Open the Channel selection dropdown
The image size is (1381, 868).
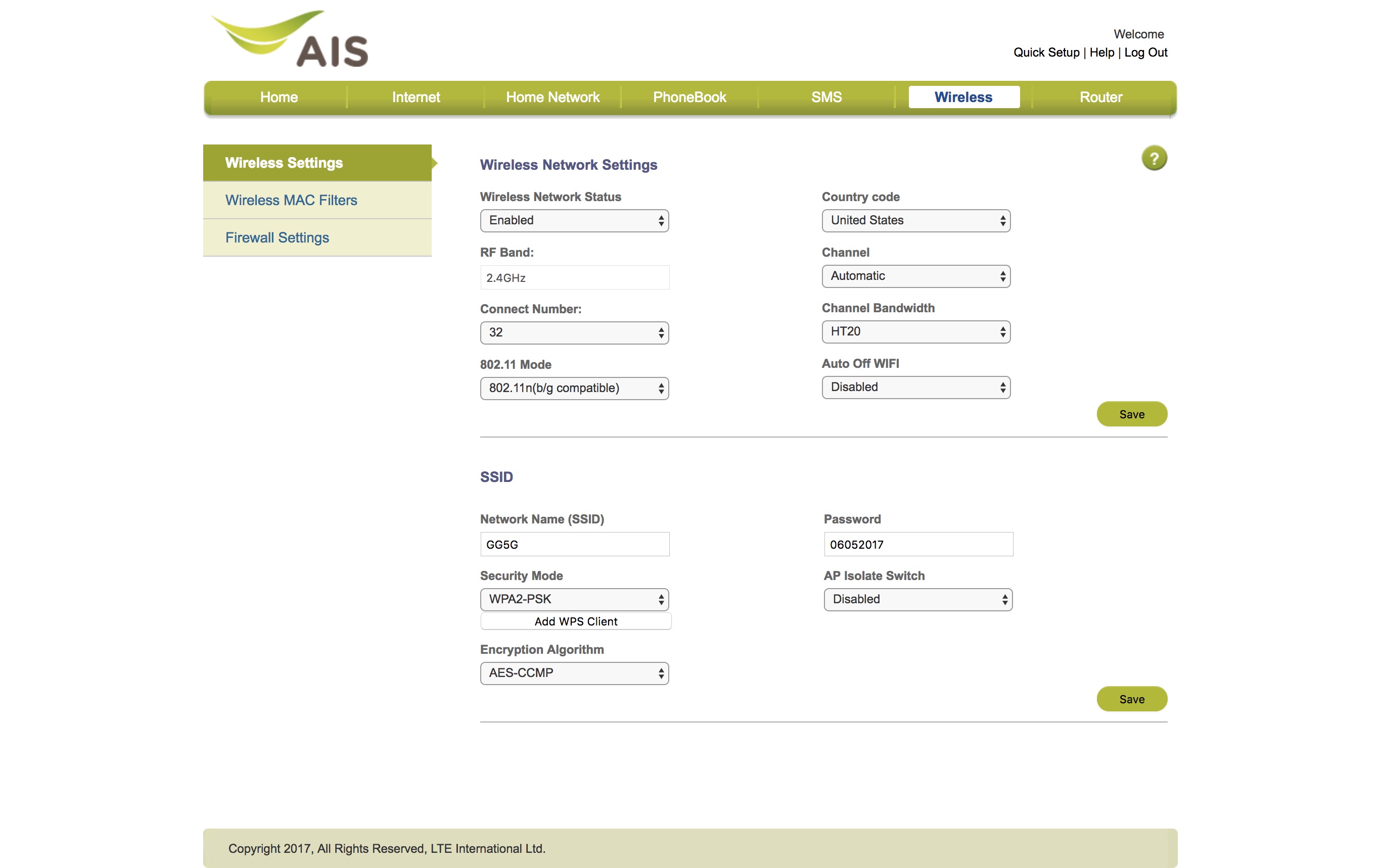point(915,276)
